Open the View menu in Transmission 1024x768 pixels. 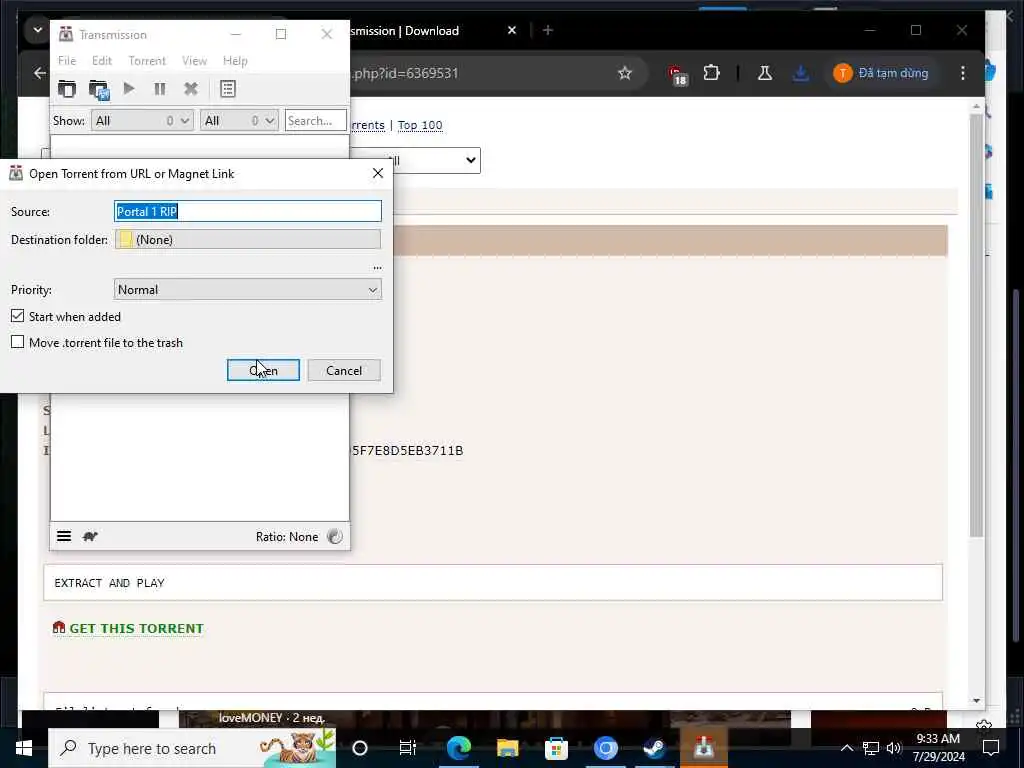click(x=194, y=61)
